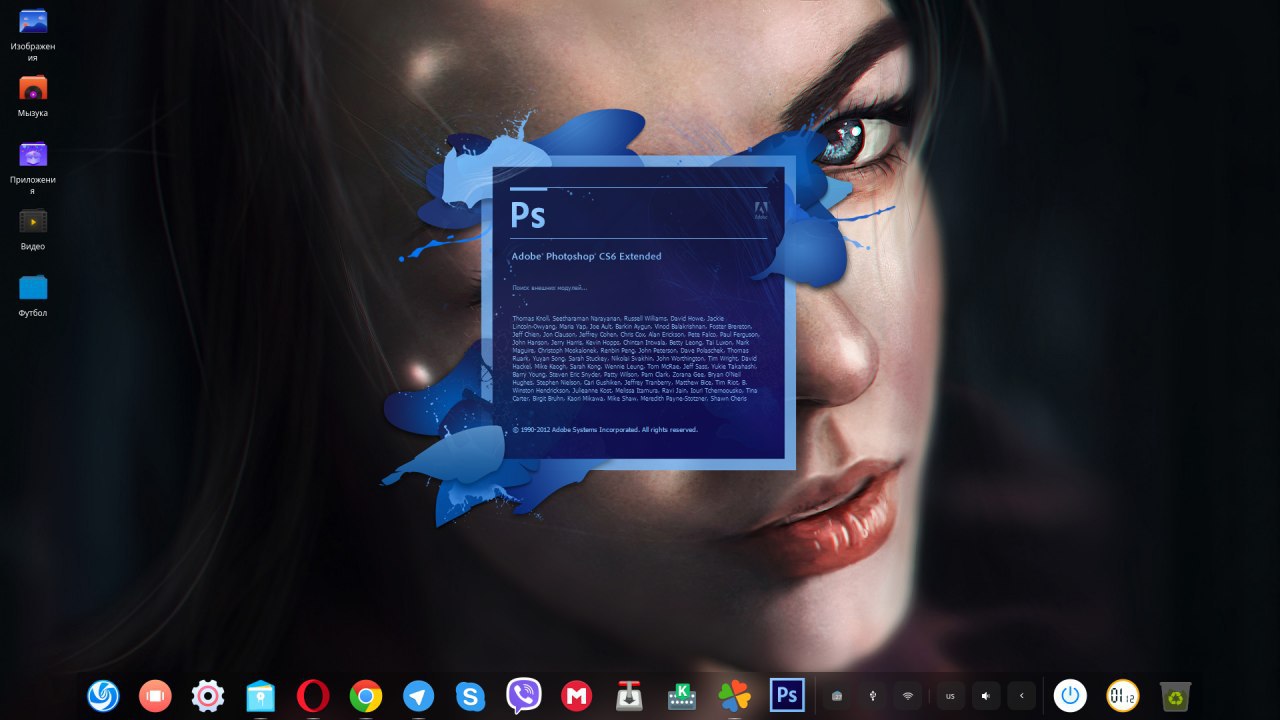Open Viber from the dock
Screen dimensions: 1280x720
(x=524, y=695)
